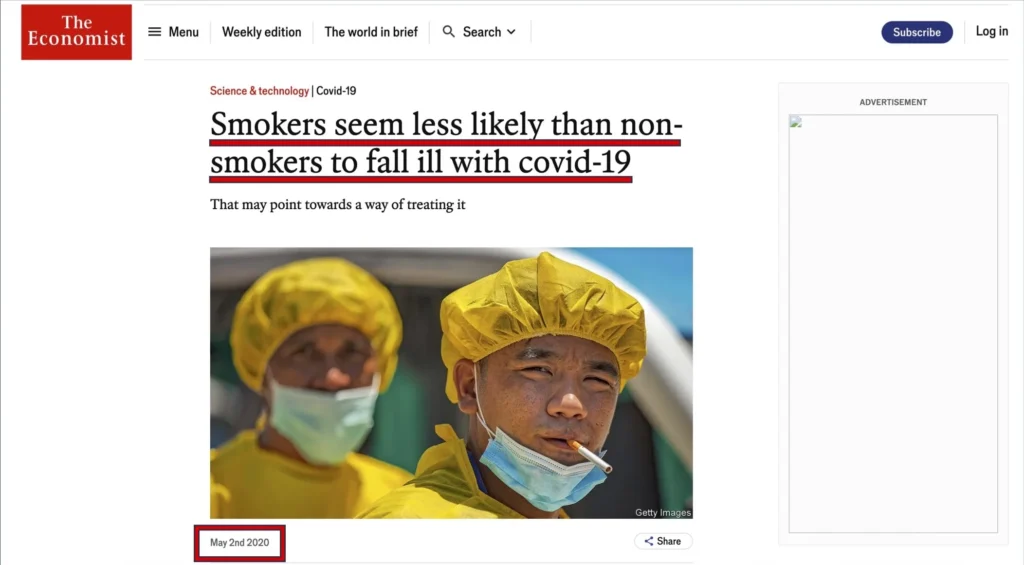Click the May 2nd 2020 date
1024x565 pixels.
(x=240, y=542)
